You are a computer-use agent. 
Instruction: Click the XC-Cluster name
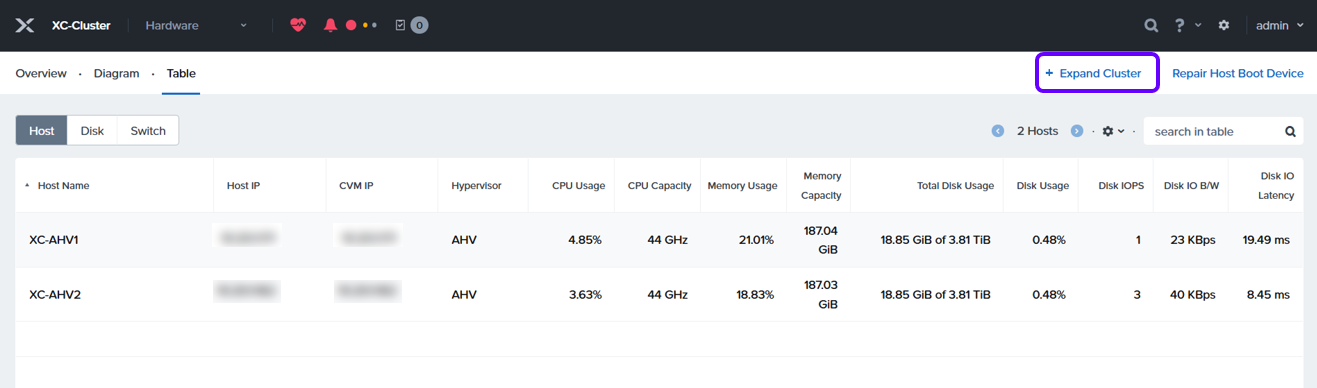pos(81,25)
